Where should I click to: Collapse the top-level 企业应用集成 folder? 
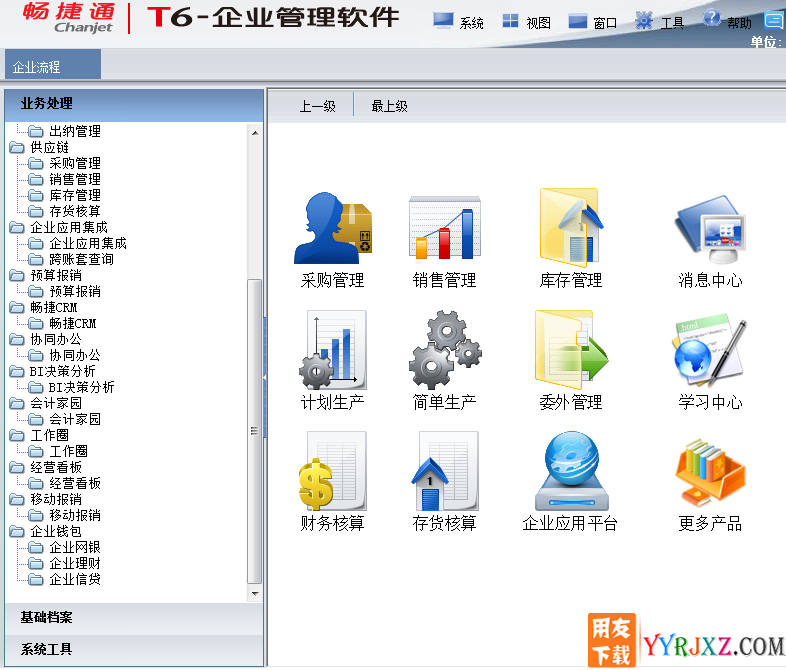click(17, 228)
